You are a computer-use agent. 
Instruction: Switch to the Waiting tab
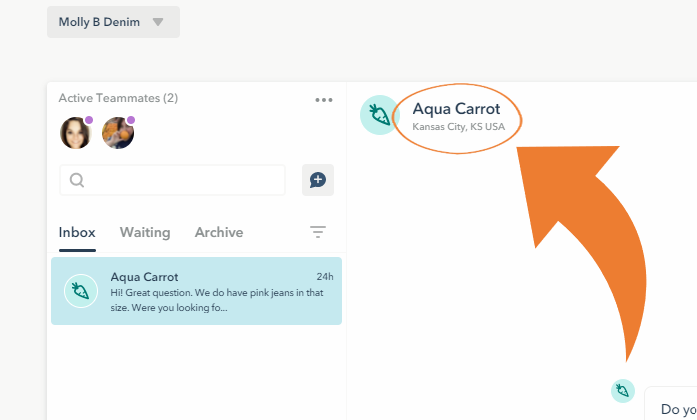[x=145, y=232]
